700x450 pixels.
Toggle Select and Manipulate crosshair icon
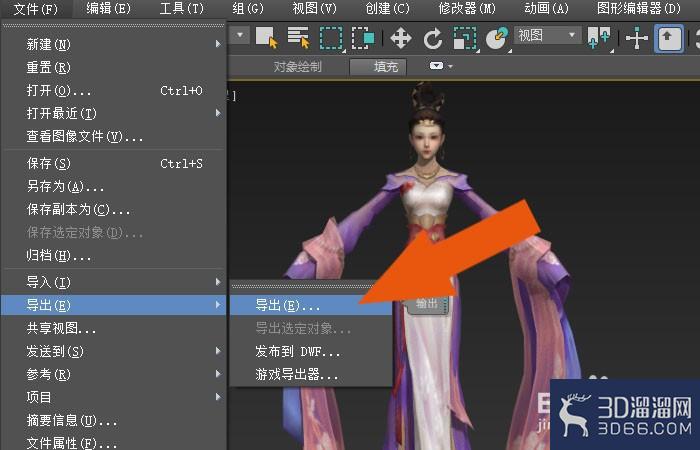point(637,38)
